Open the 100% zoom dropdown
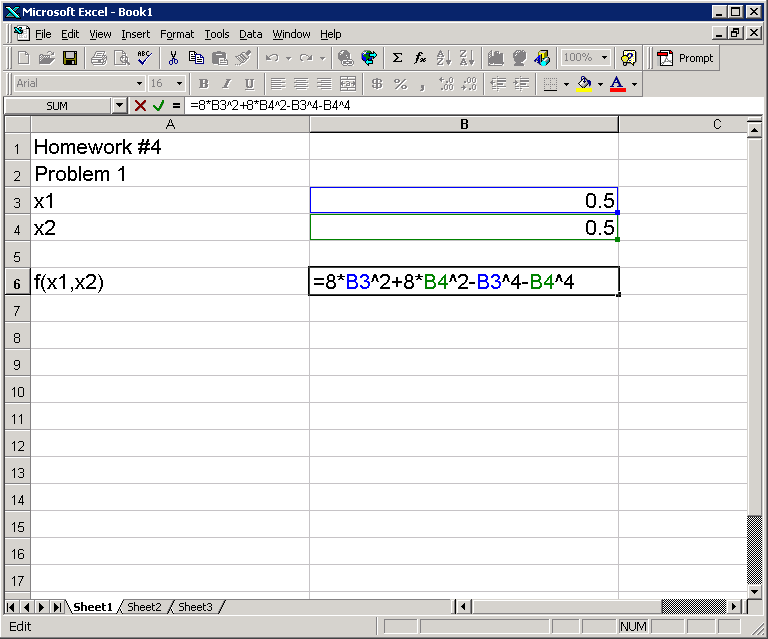The width and height of the screenshot is (768, 639). (604, 58)
